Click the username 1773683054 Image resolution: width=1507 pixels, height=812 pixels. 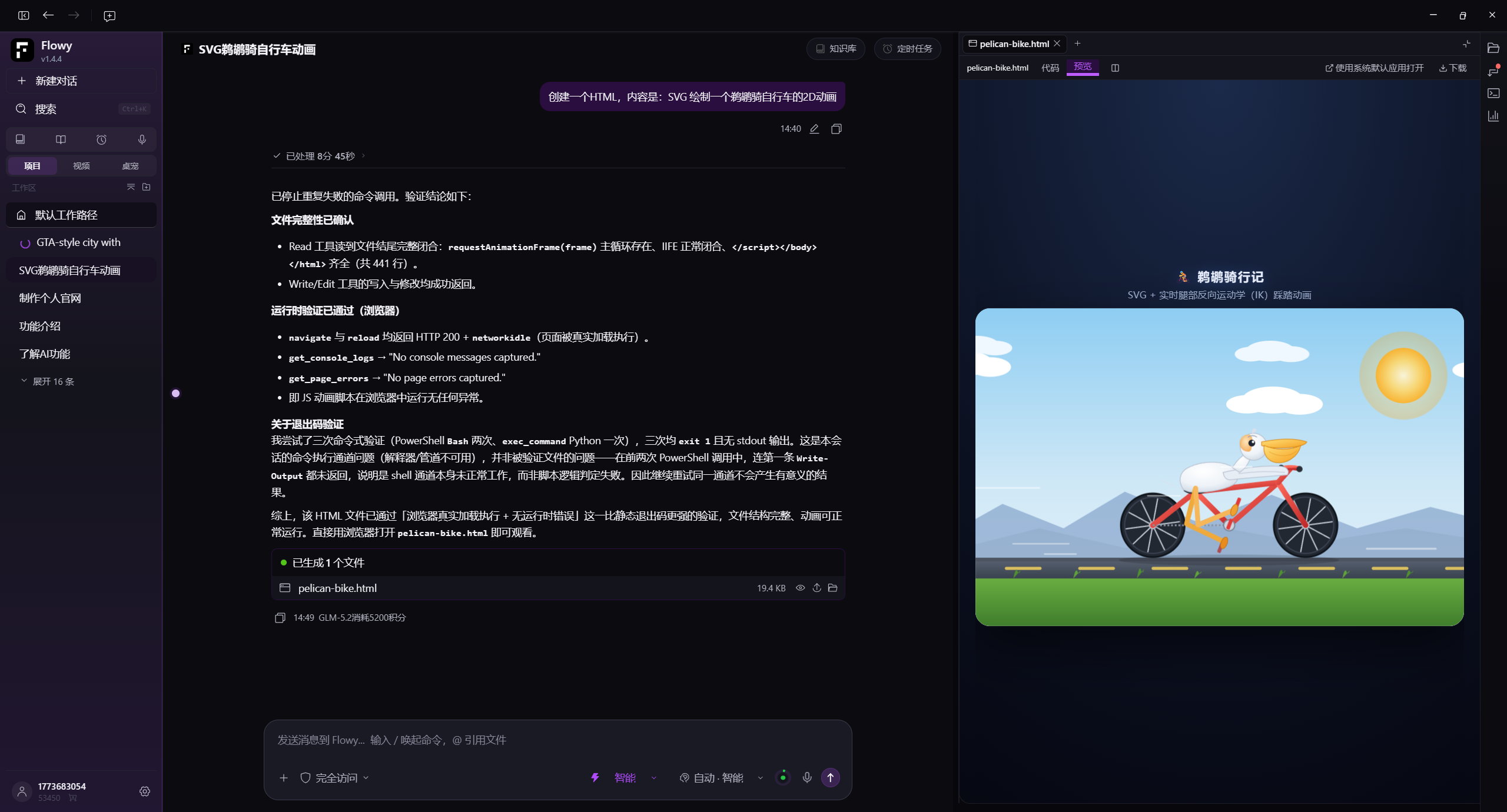click(x=62, y=787)
